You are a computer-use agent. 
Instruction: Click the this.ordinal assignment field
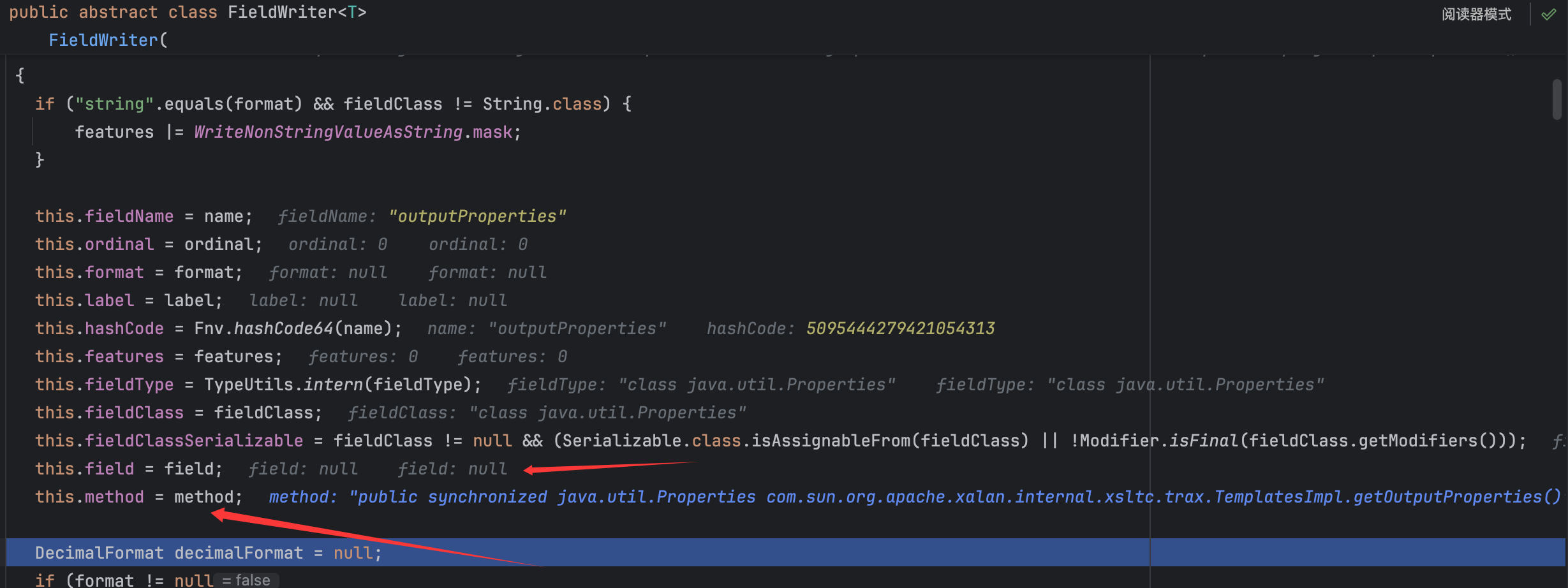[x=119, y=244]
